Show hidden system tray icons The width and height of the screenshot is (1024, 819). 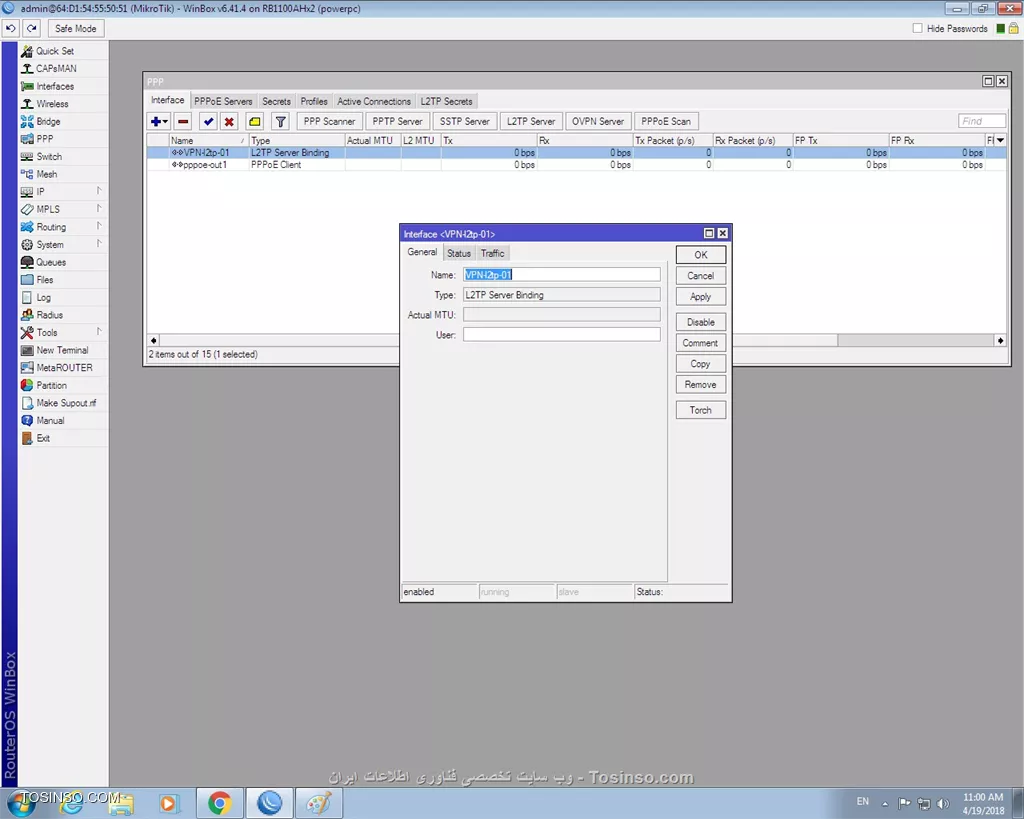[x=885, y=803]
